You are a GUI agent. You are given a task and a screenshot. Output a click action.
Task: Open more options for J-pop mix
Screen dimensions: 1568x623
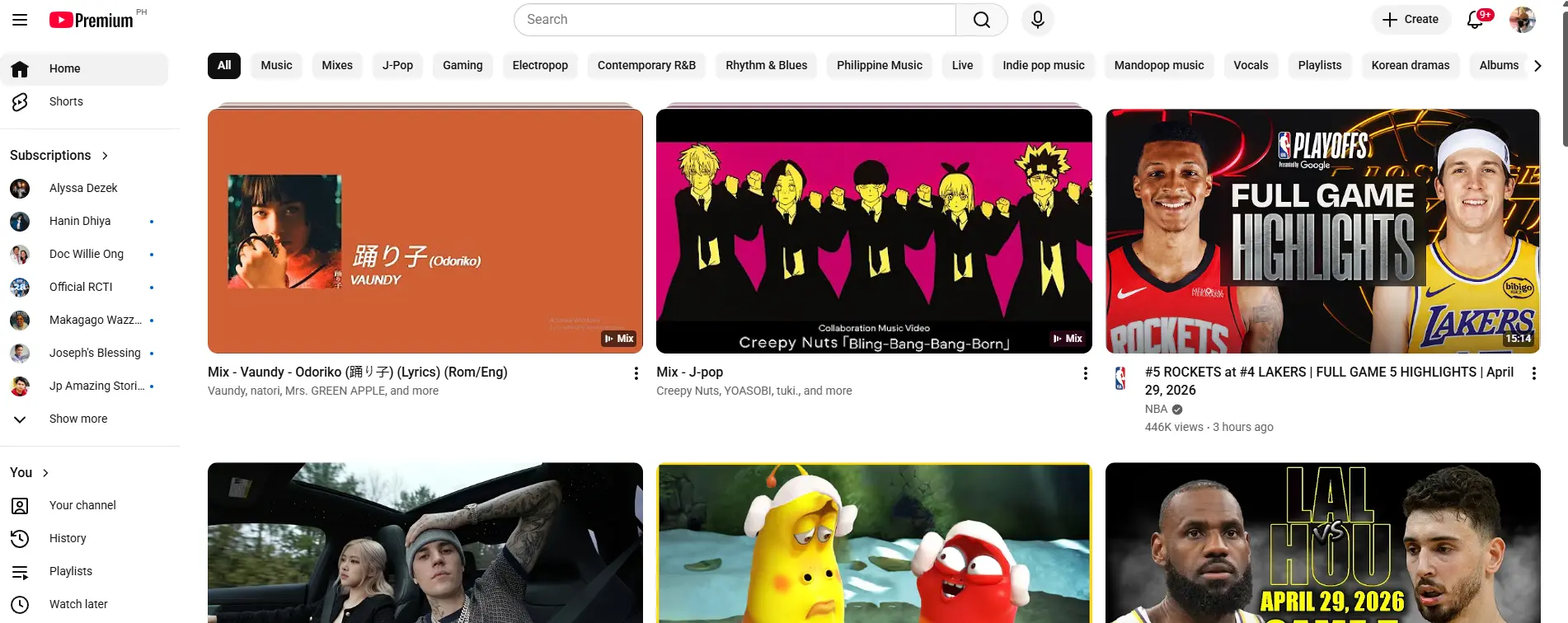click(1085, 373)
